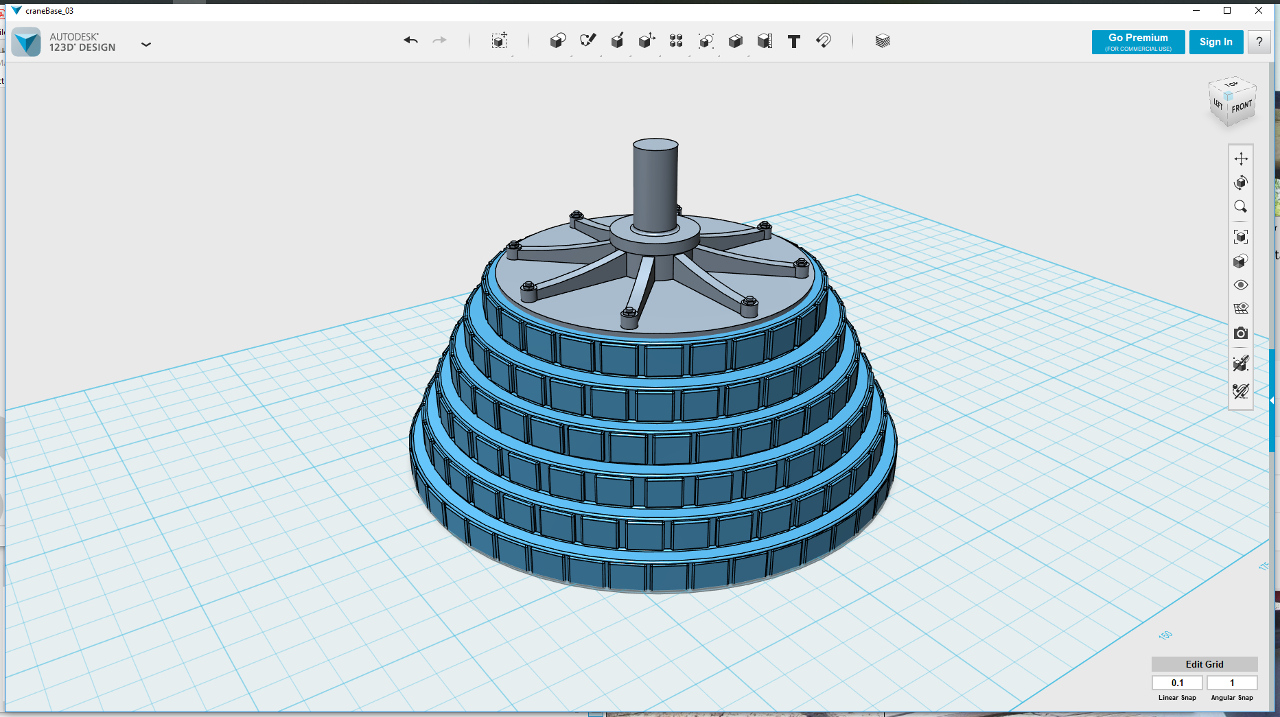Click Edit Grid button
The image size is (1280, 717).
1205,664
